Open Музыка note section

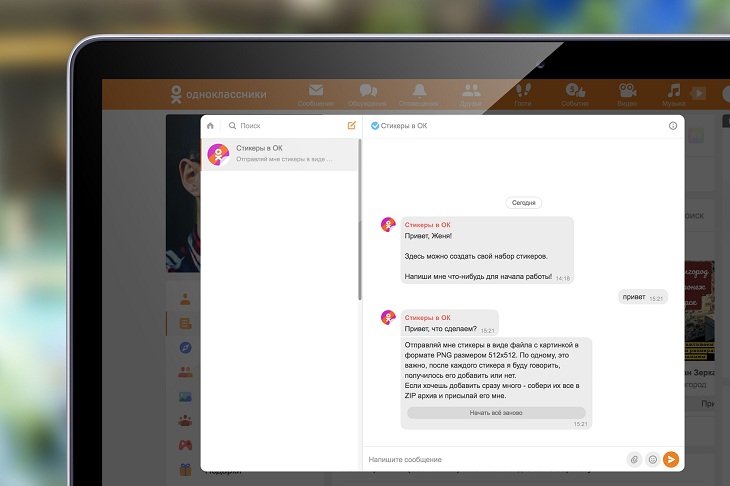(674, 94)
